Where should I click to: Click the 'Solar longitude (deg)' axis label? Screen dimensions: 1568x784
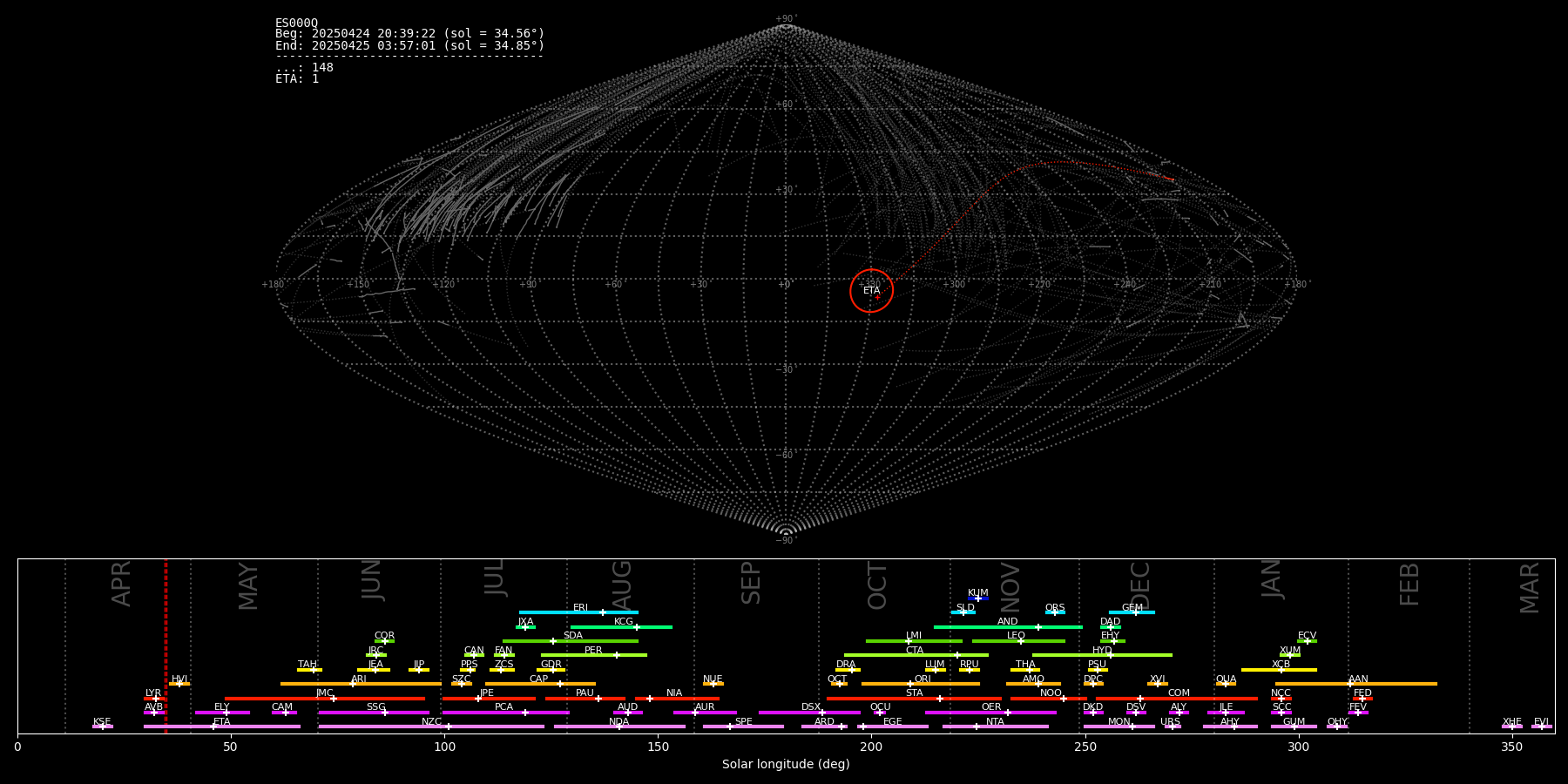pyautogui.click(x=786, y=764)
